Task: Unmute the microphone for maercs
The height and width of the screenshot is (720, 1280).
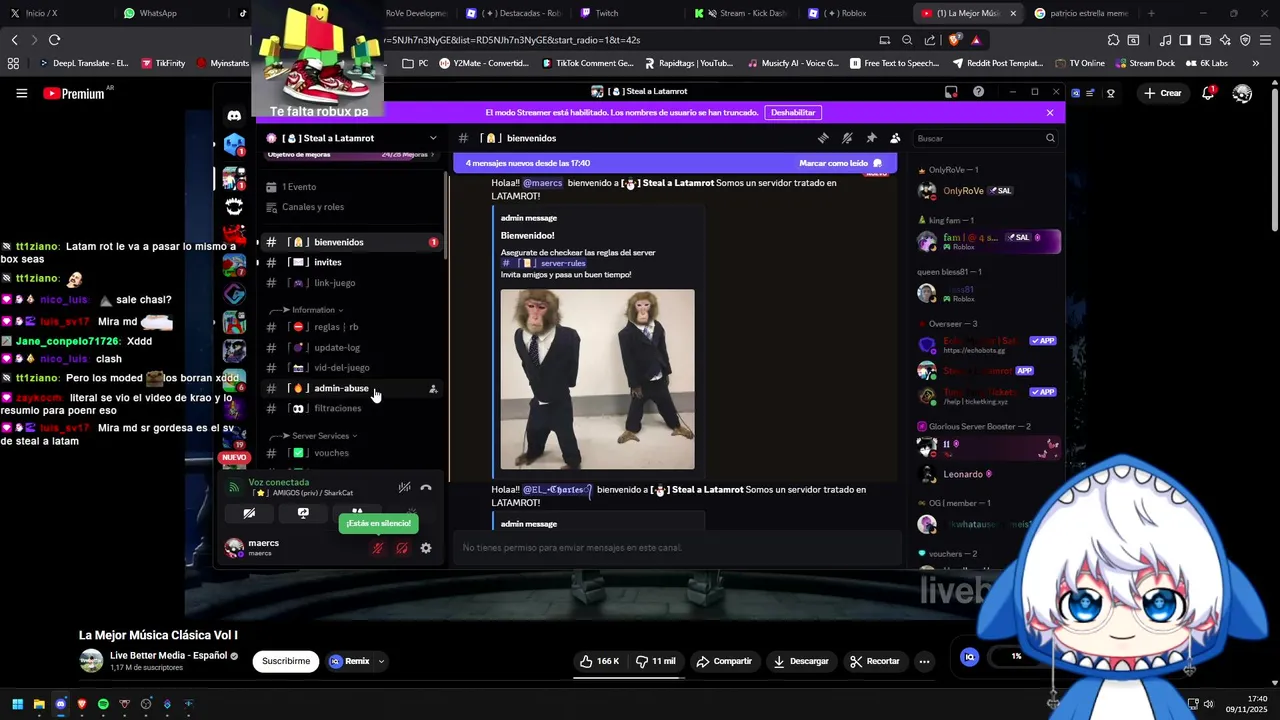Action: 378,548
